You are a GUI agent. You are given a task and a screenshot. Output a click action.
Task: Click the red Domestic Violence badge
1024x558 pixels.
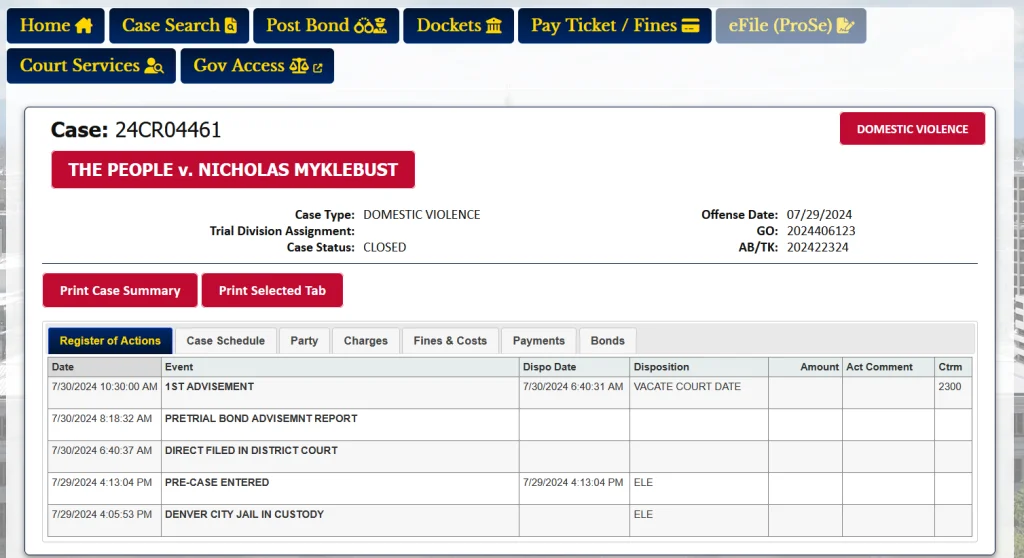(x=911, y=129)
